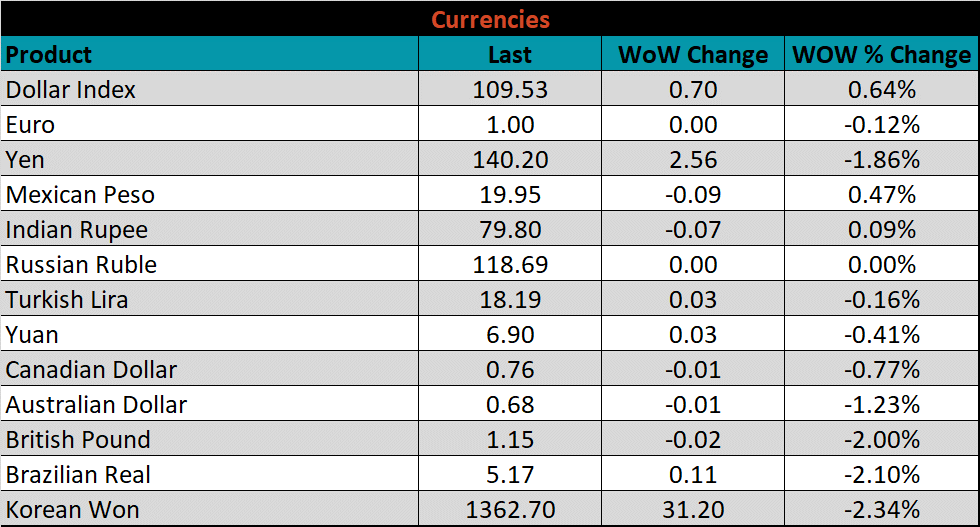This screenshot has height=527, width=980.
Task: Select the Yen last value 140.20
Action: point(510,160)
